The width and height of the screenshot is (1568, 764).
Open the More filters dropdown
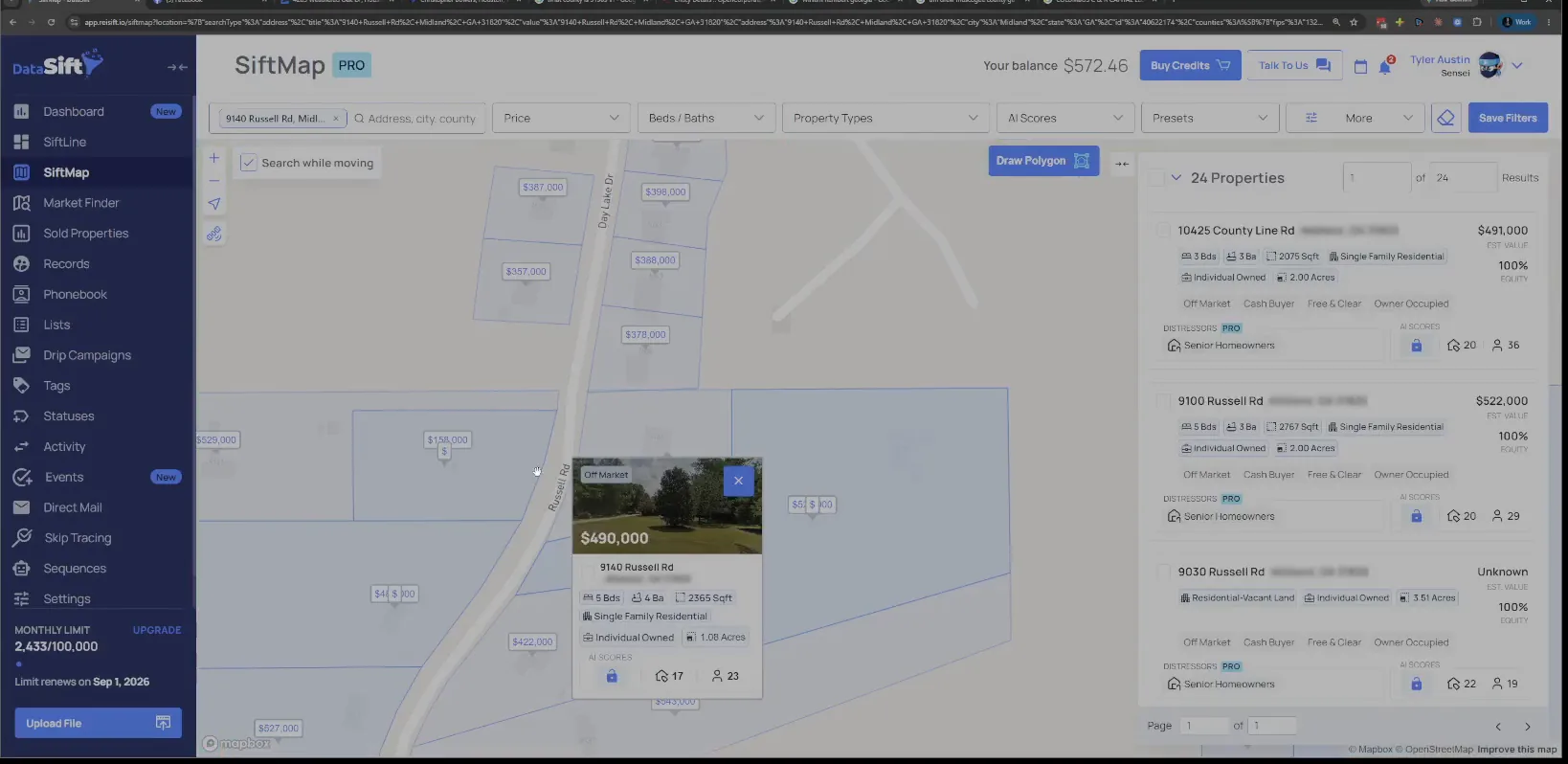tap(1355, 118)
